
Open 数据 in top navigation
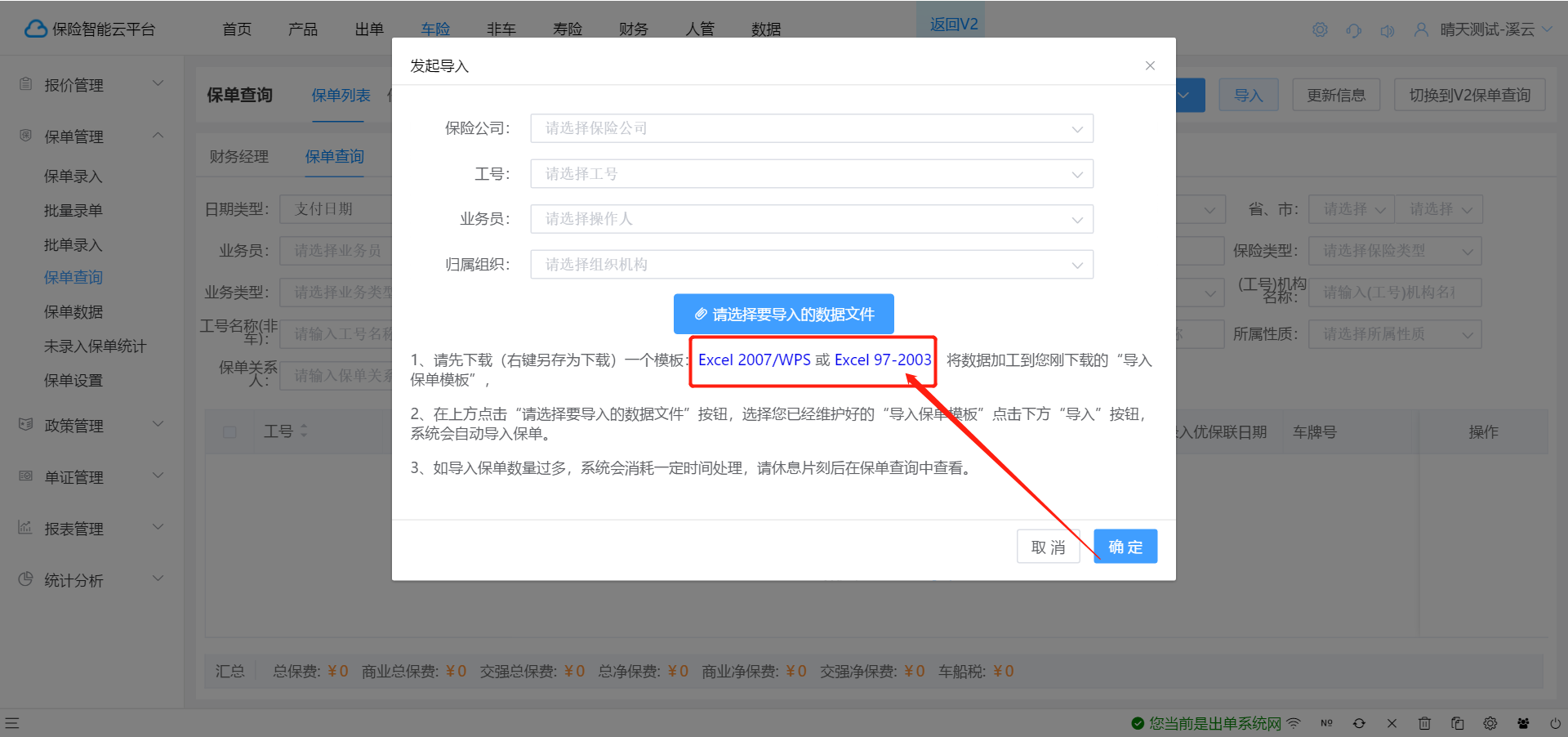coord(766,29)
